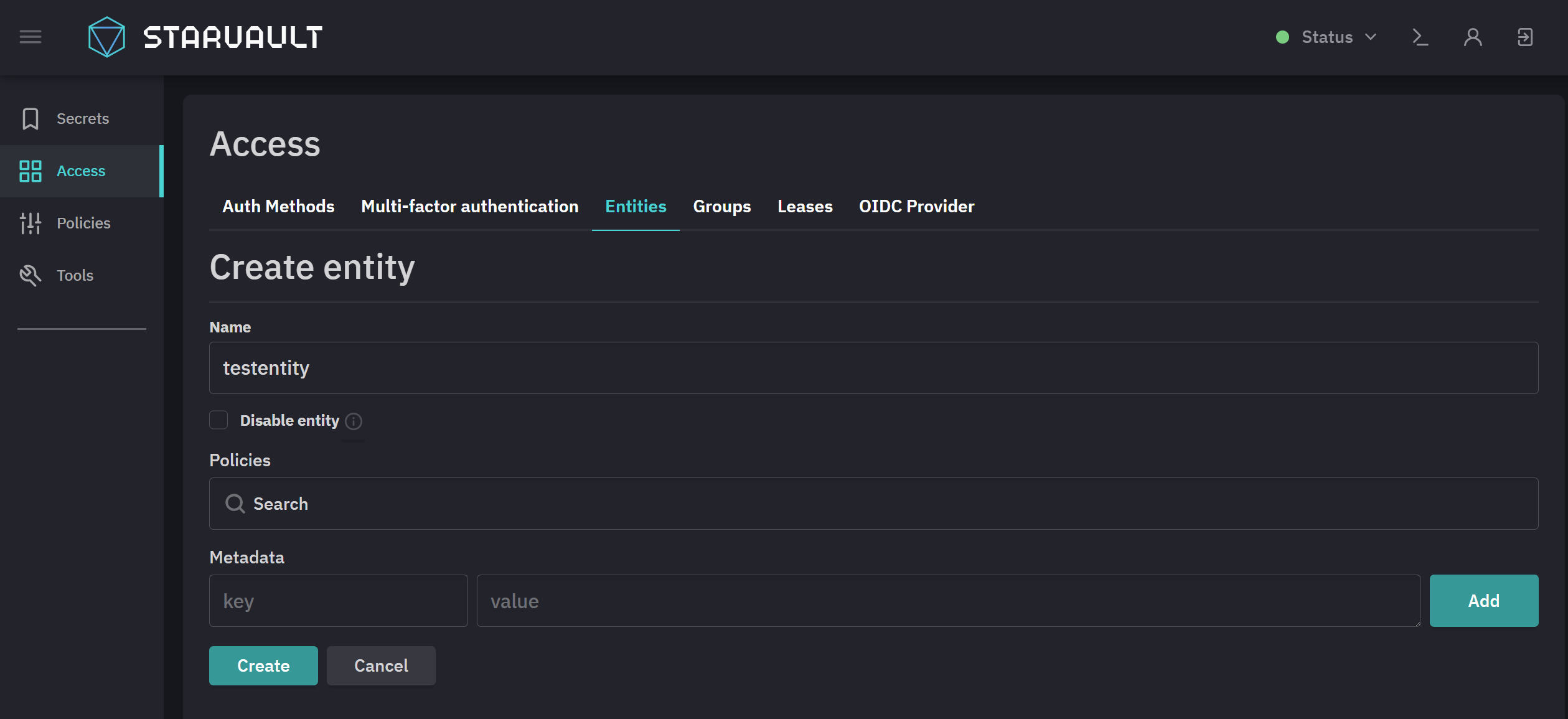Enable the Disable entity checkbox
This screenshot has width=1568, height=719.
coord(218,420)
